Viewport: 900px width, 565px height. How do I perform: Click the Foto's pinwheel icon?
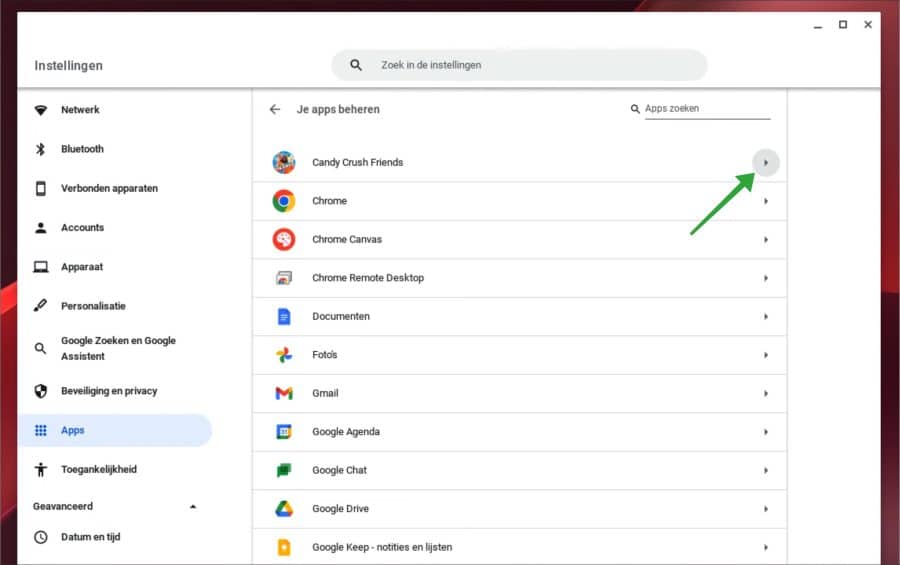coord(284,355)
